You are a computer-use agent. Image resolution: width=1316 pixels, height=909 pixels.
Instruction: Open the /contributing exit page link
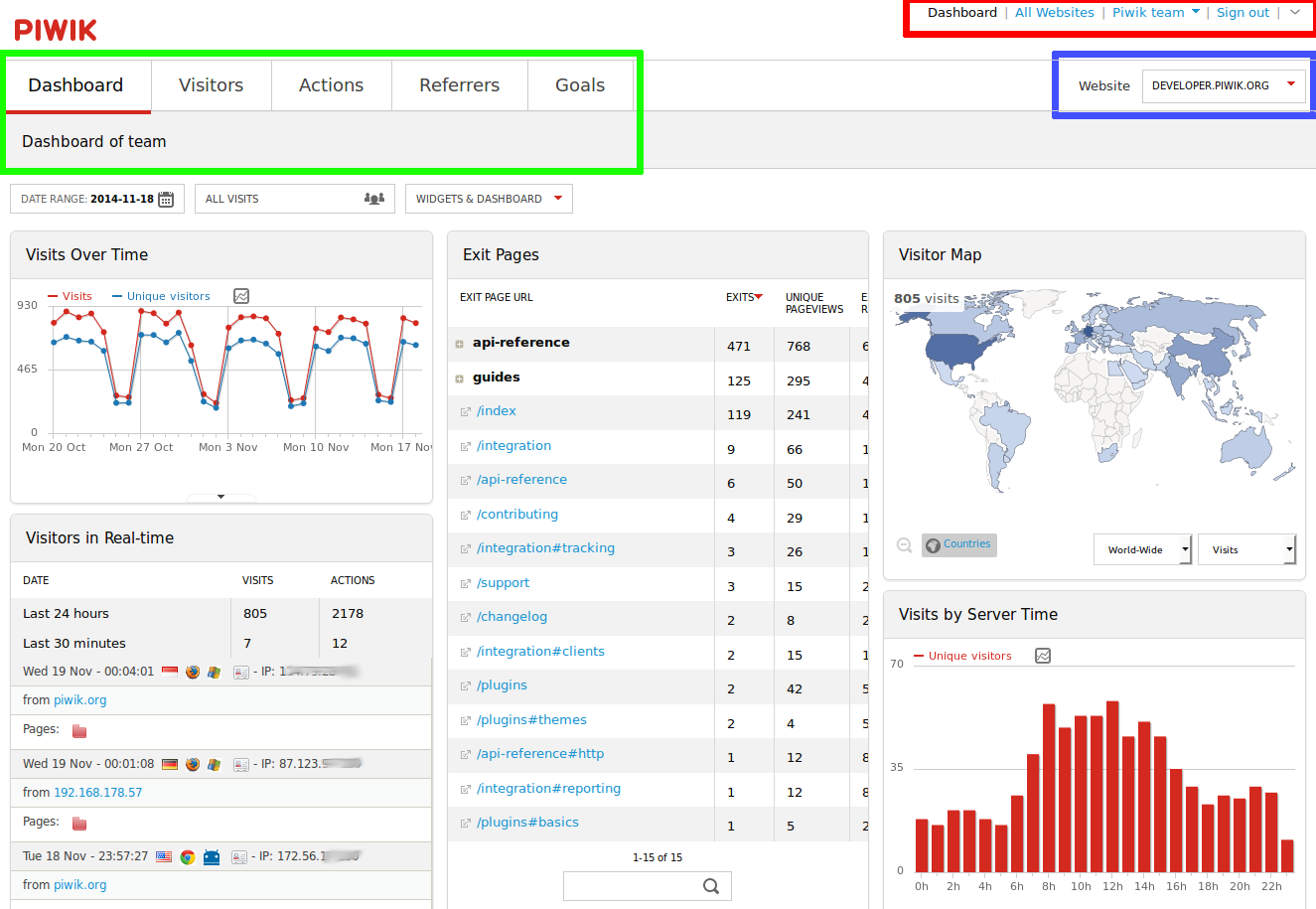(517, 515)
